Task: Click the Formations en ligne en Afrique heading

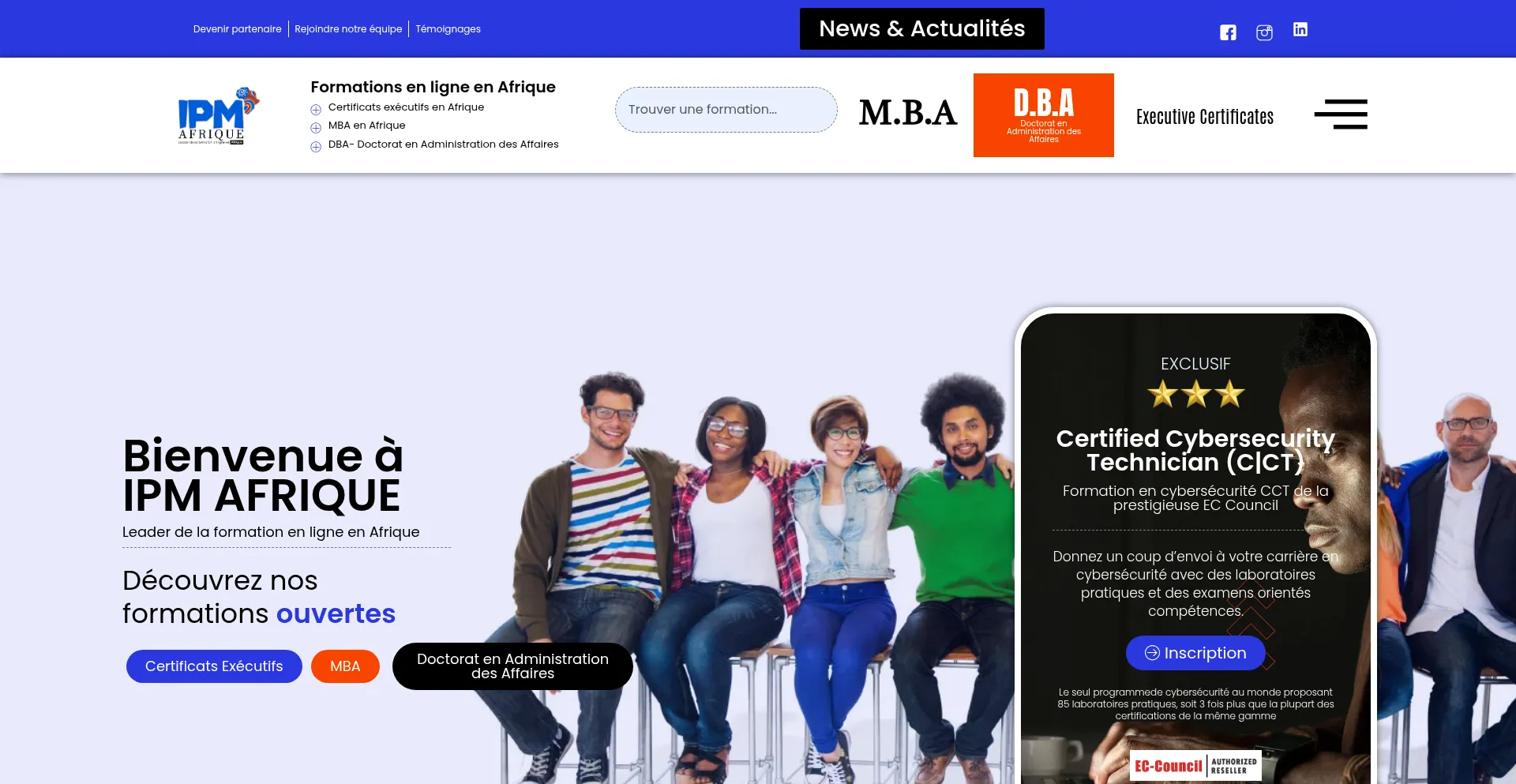Action: point(433,87)
